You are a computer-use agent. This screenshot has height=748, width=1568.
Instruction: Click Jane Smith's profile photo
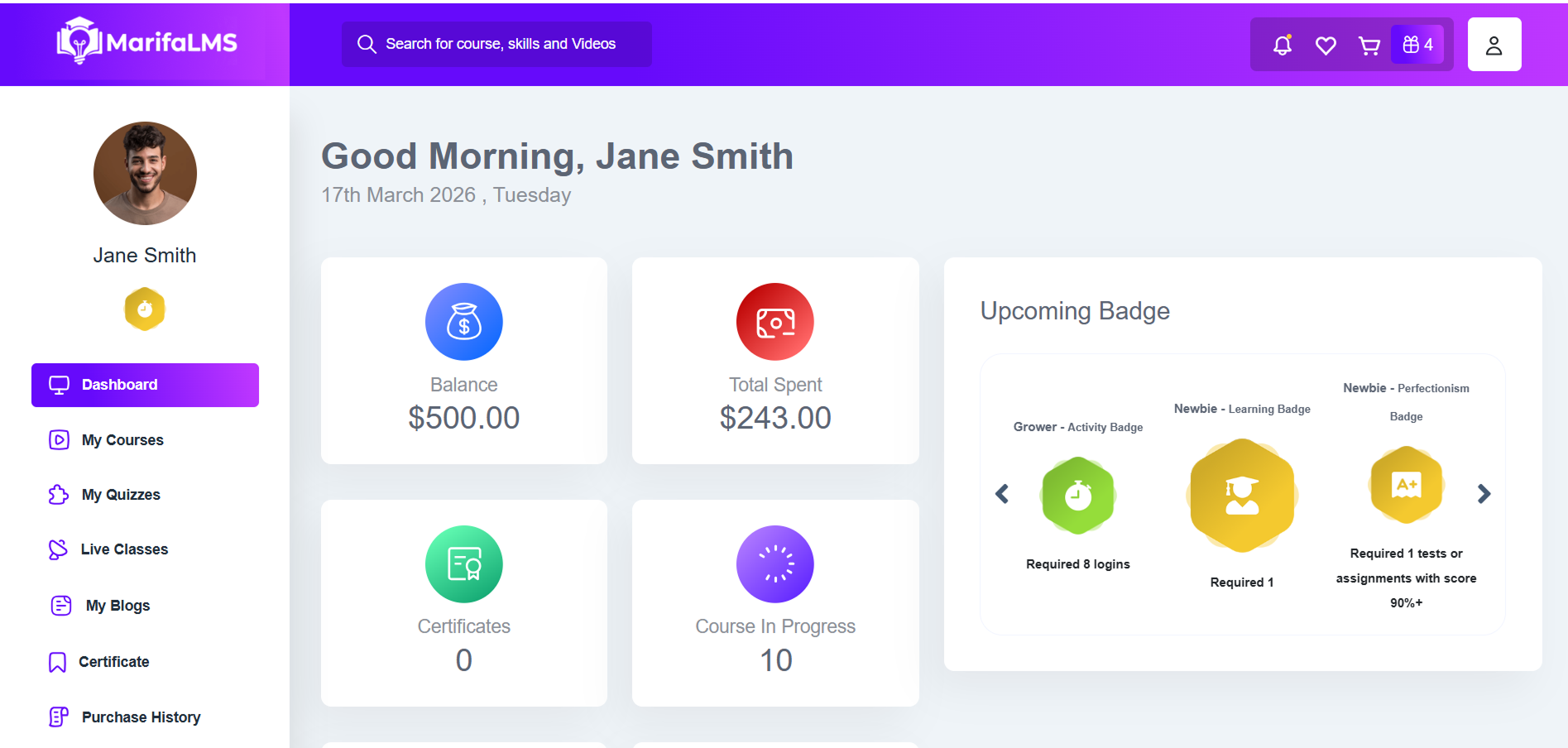[145, 174]
